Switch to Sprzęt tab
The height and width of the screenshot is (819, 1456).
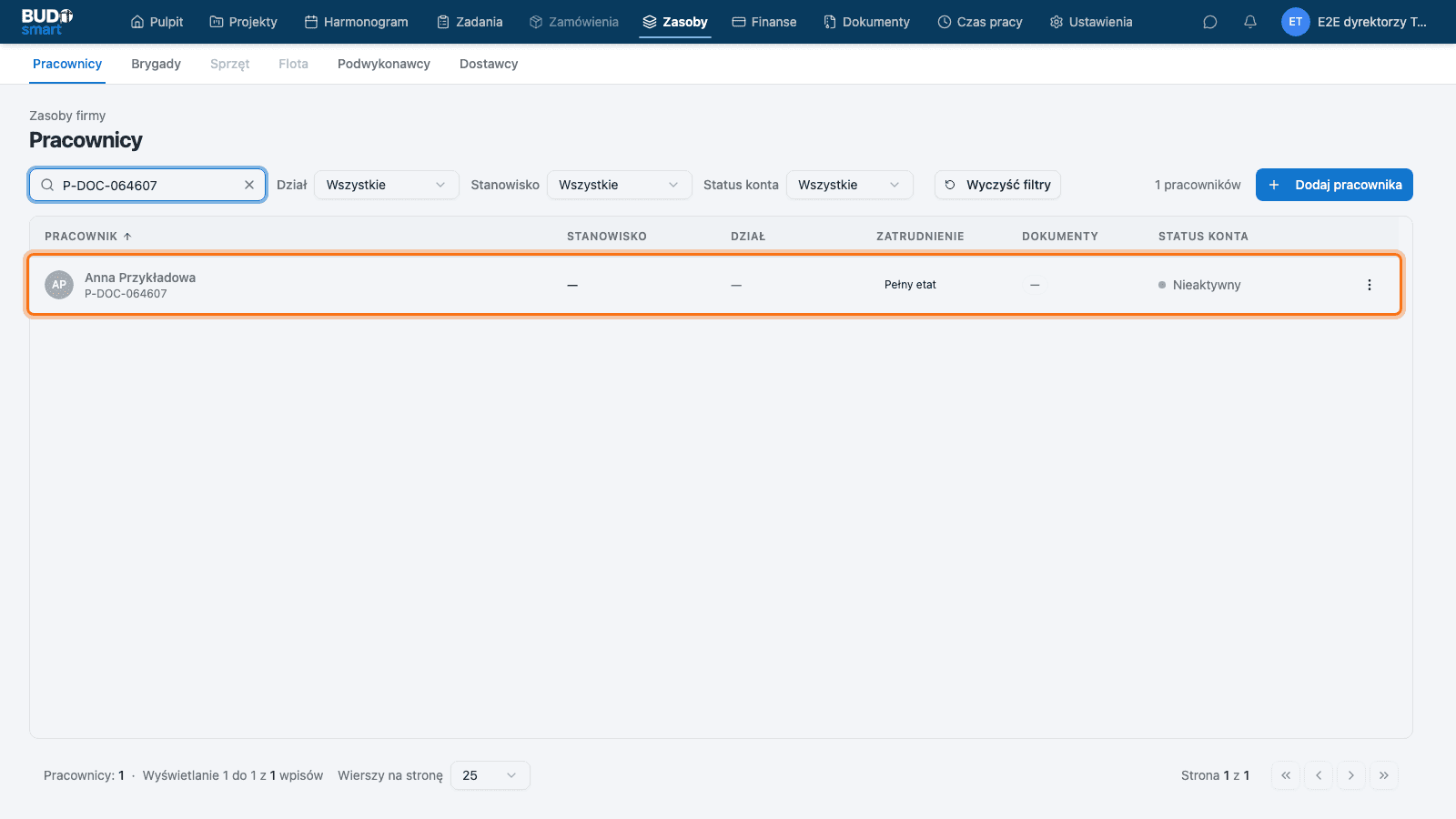click(x=229, y=64)
